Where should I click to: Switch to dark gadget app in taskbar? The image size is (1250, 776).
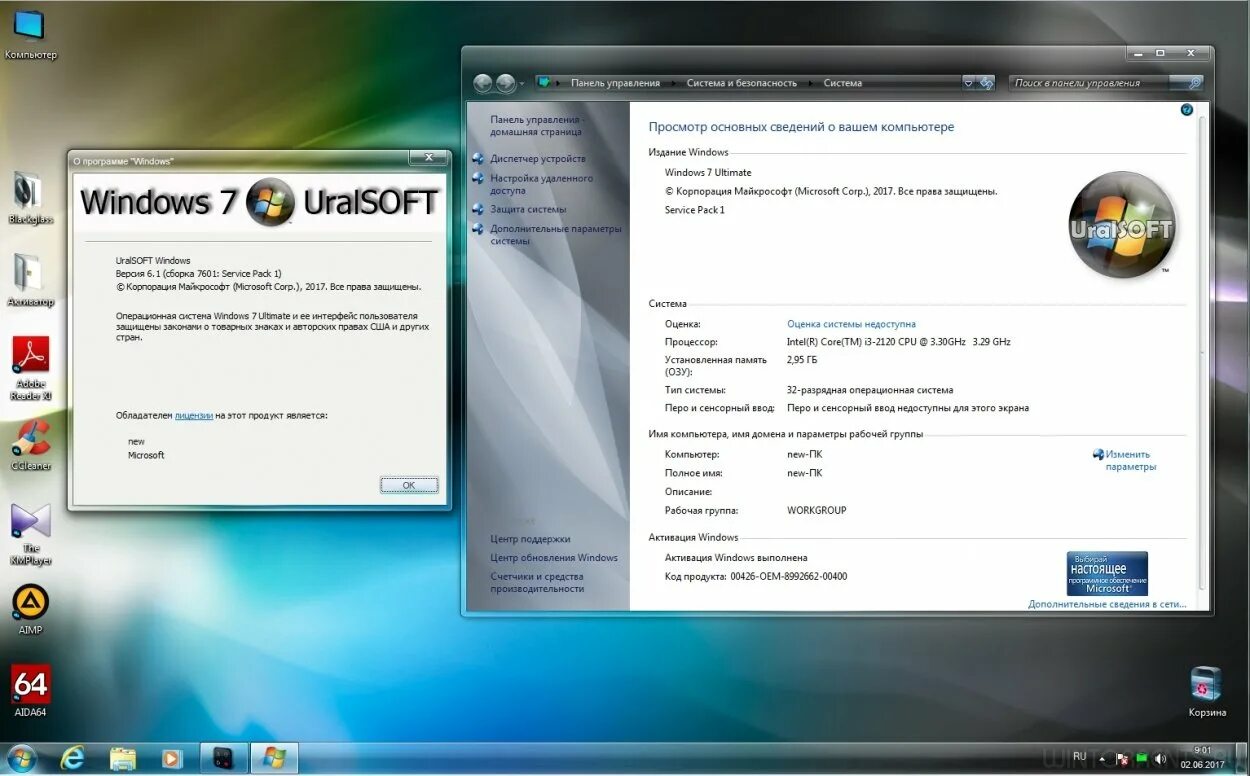223,758
